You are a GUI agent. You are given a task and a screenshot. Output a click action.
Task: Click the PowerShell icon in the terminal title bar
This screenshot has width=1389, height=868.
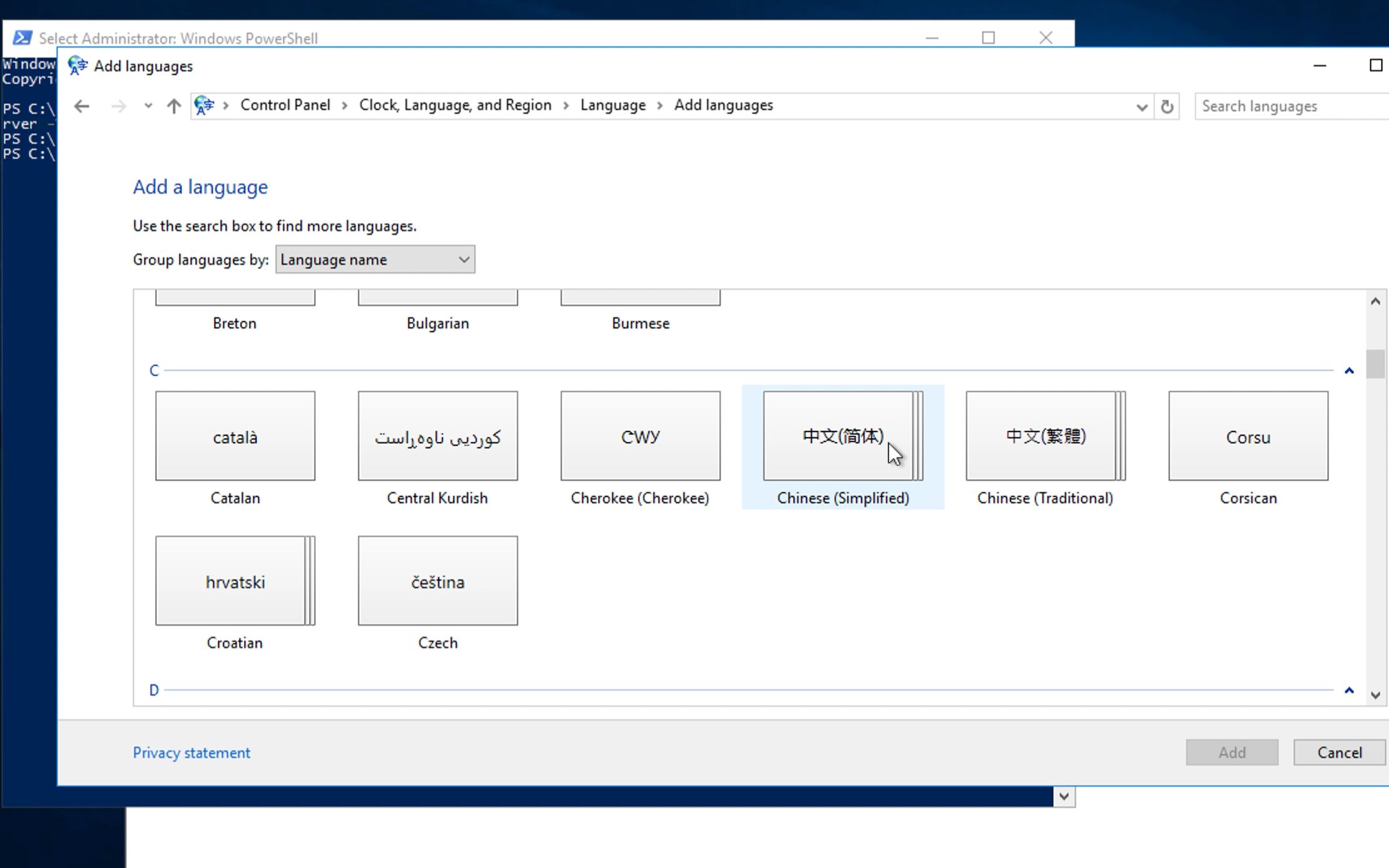point(23,38)
